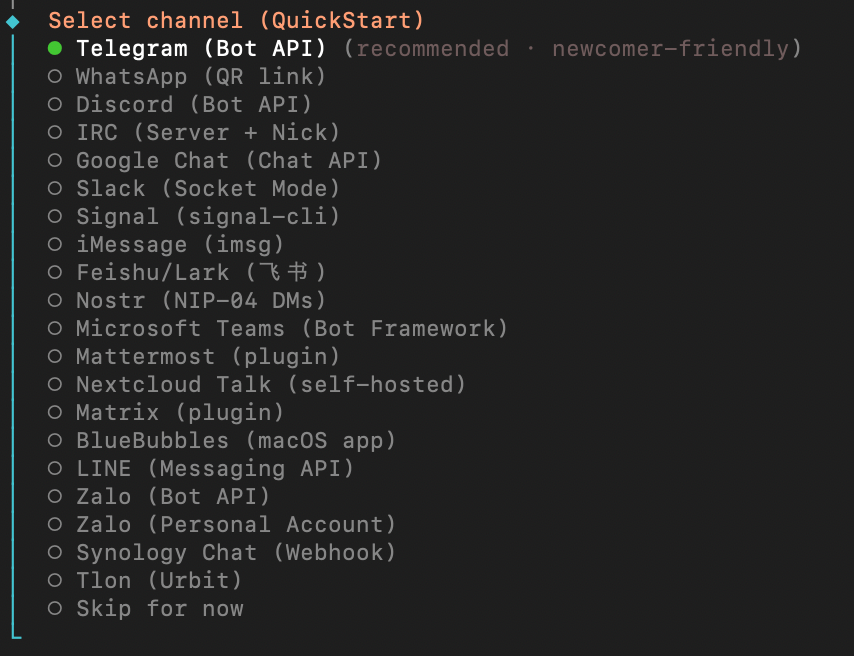Pick Zalo (Personal Account) option
854x656 pixels.
[236, 524]
